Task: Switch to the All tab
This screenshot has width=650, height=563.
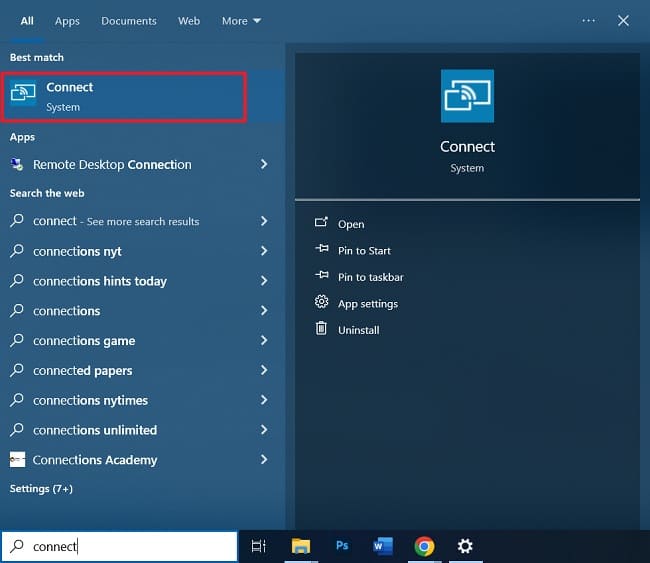Action: tap(27, 21)
